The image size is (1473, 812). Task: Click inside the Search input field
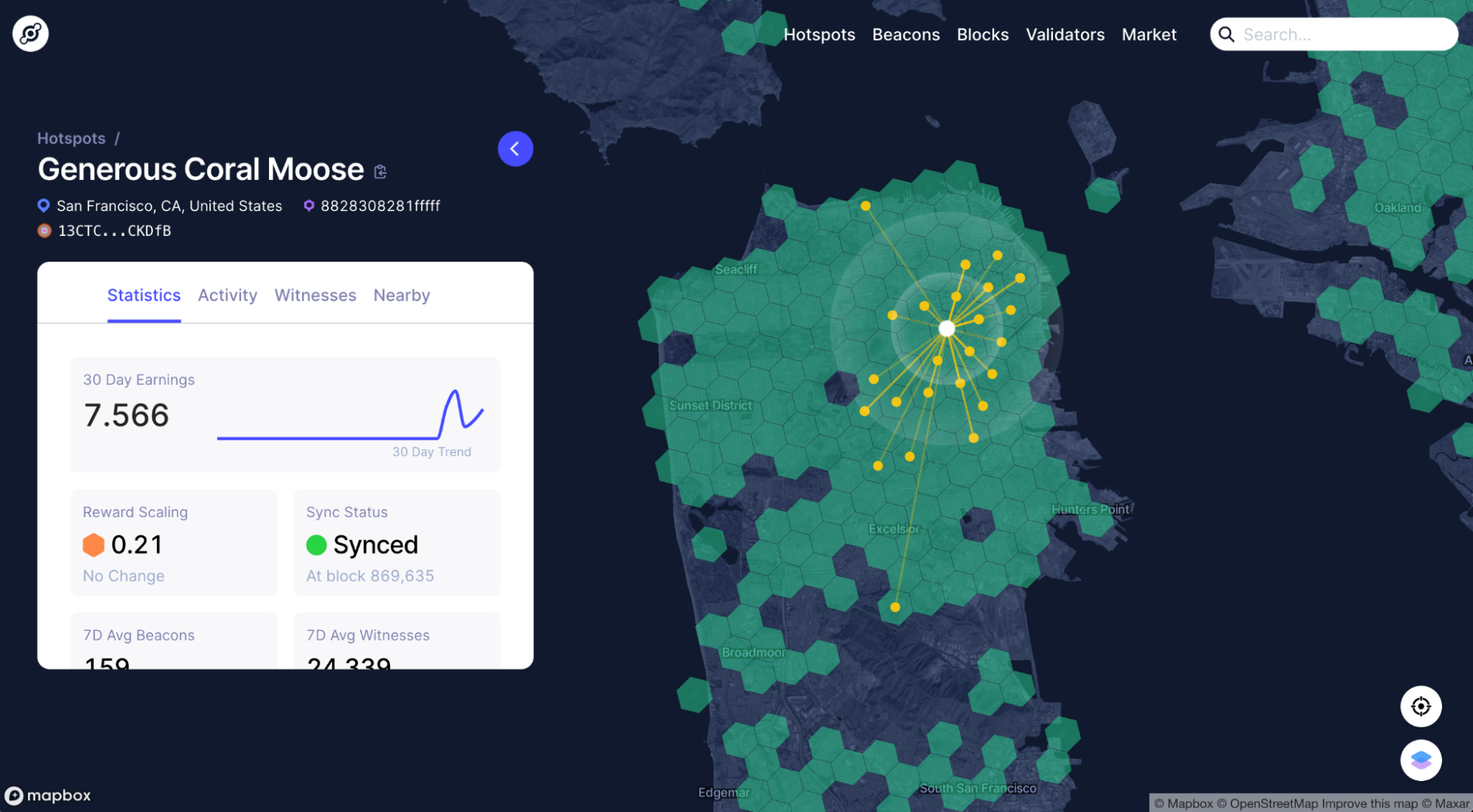pos(1348,34)
